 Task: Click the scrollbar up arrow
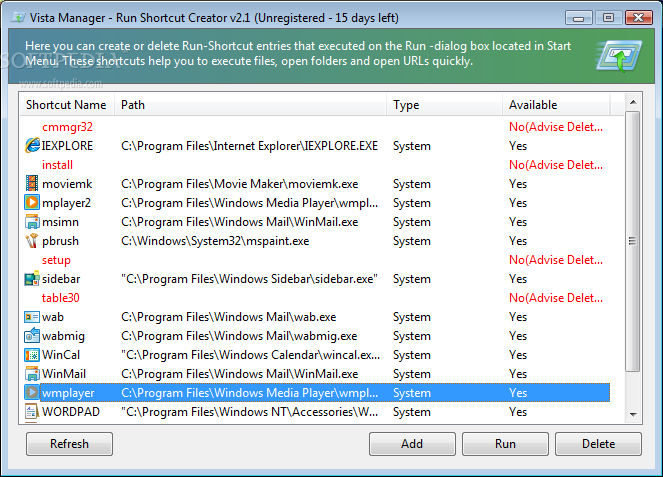(633, 102)
